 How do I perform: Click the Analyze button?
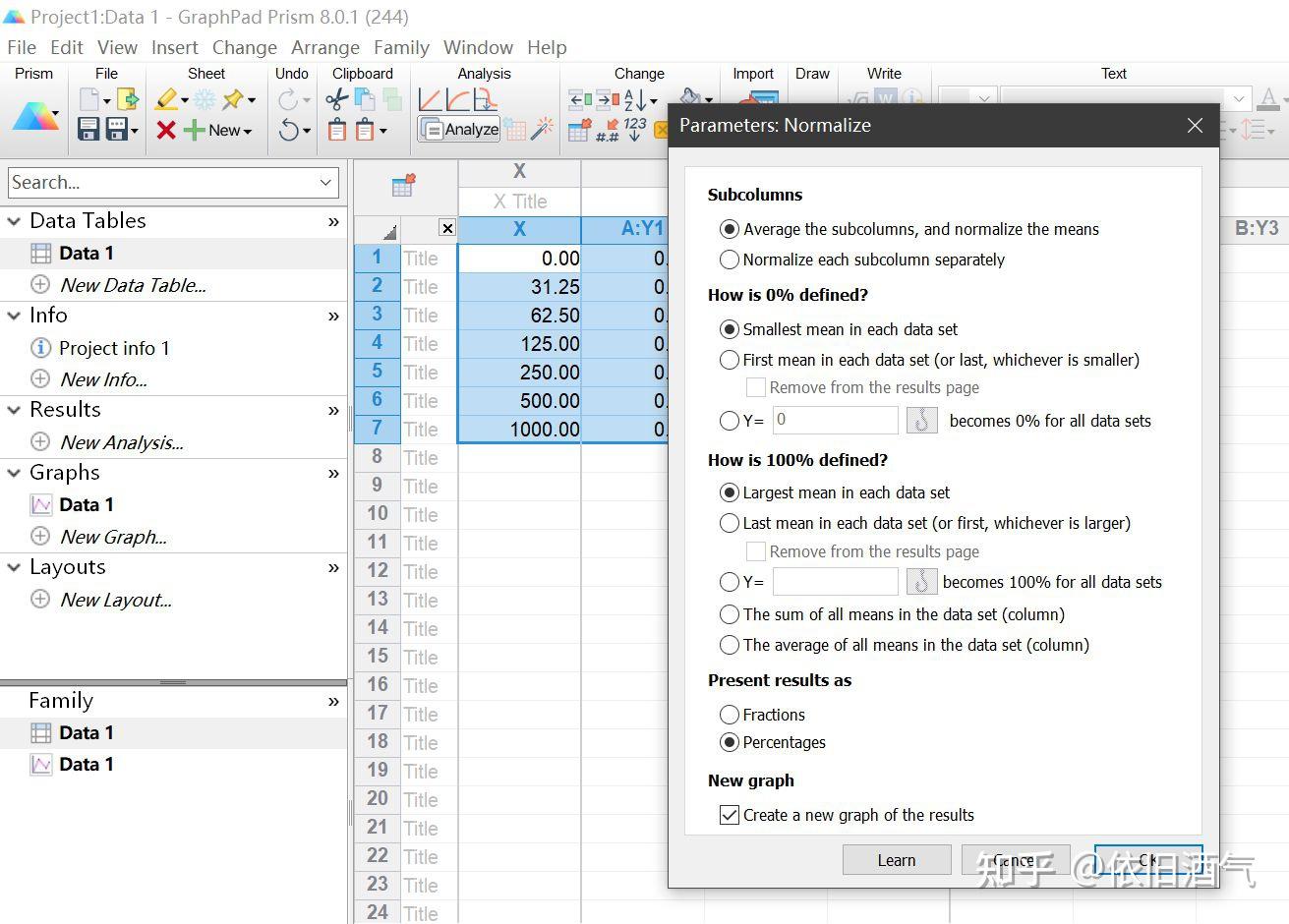tap(459, 129)
